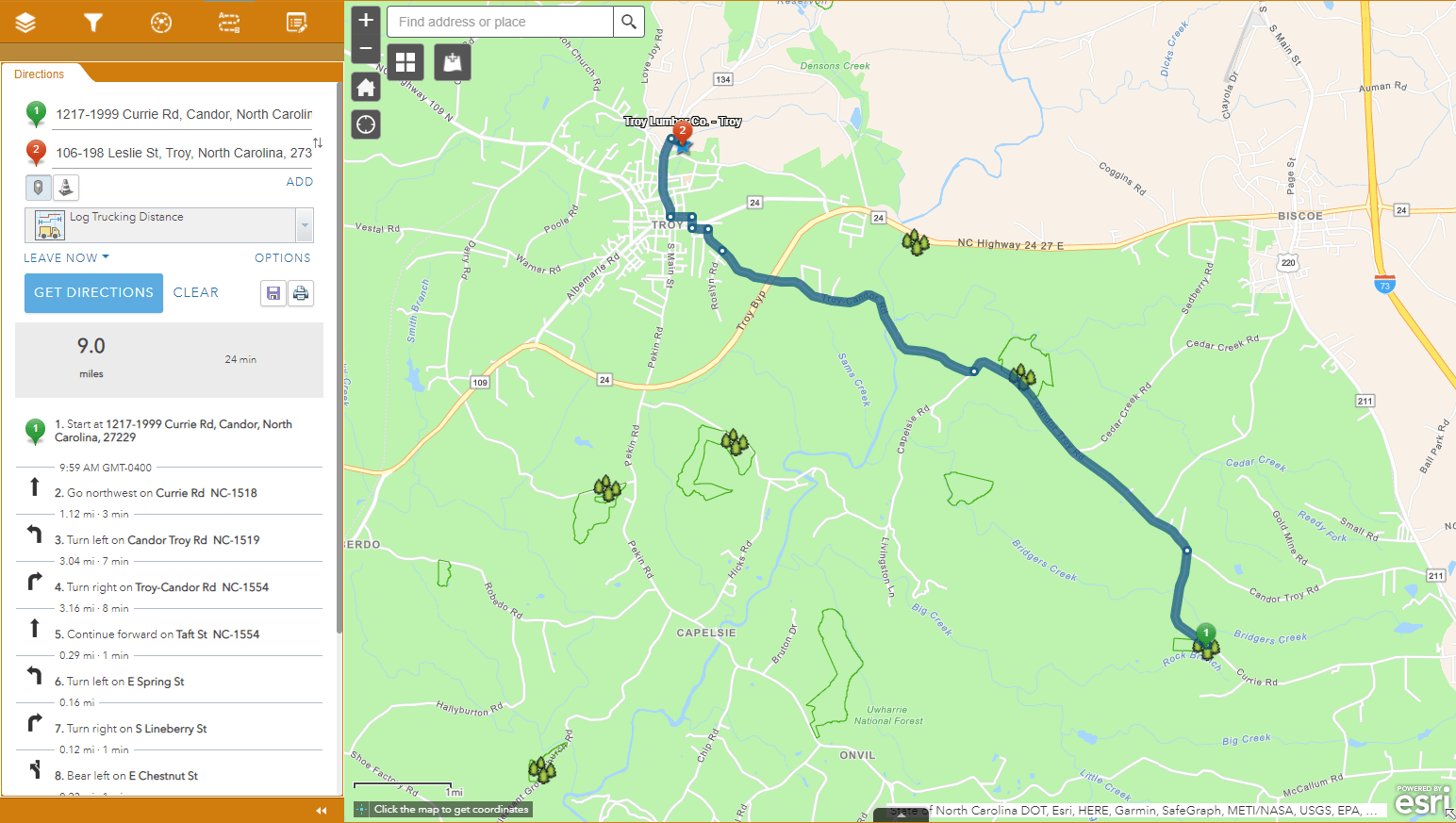Toggle add-stop-by-map-click pin tool

pos(38,188)
